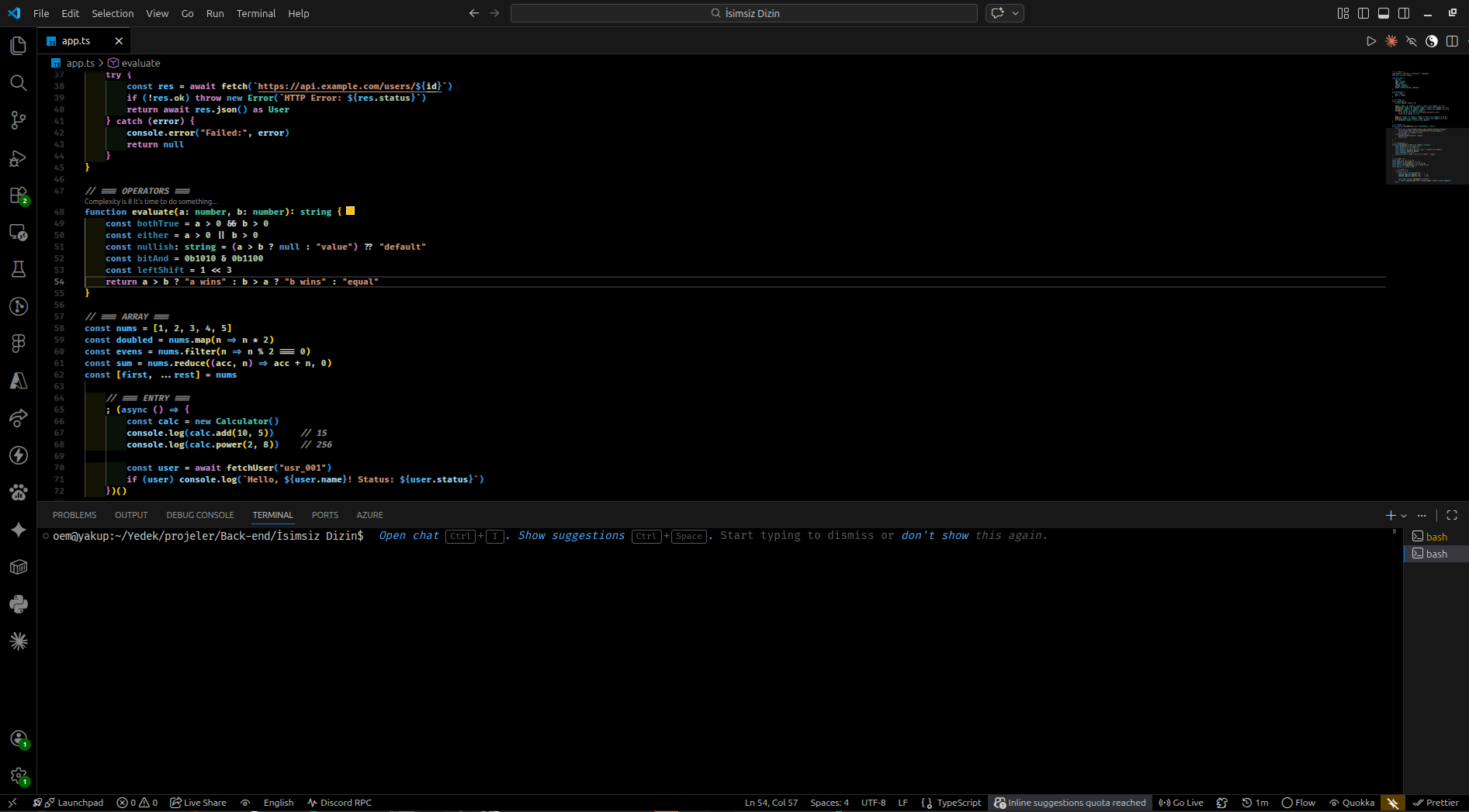Screen dimensions: 1469x812
Task: Toggle bottom Panel visibility
Action: click(1384, 13)
